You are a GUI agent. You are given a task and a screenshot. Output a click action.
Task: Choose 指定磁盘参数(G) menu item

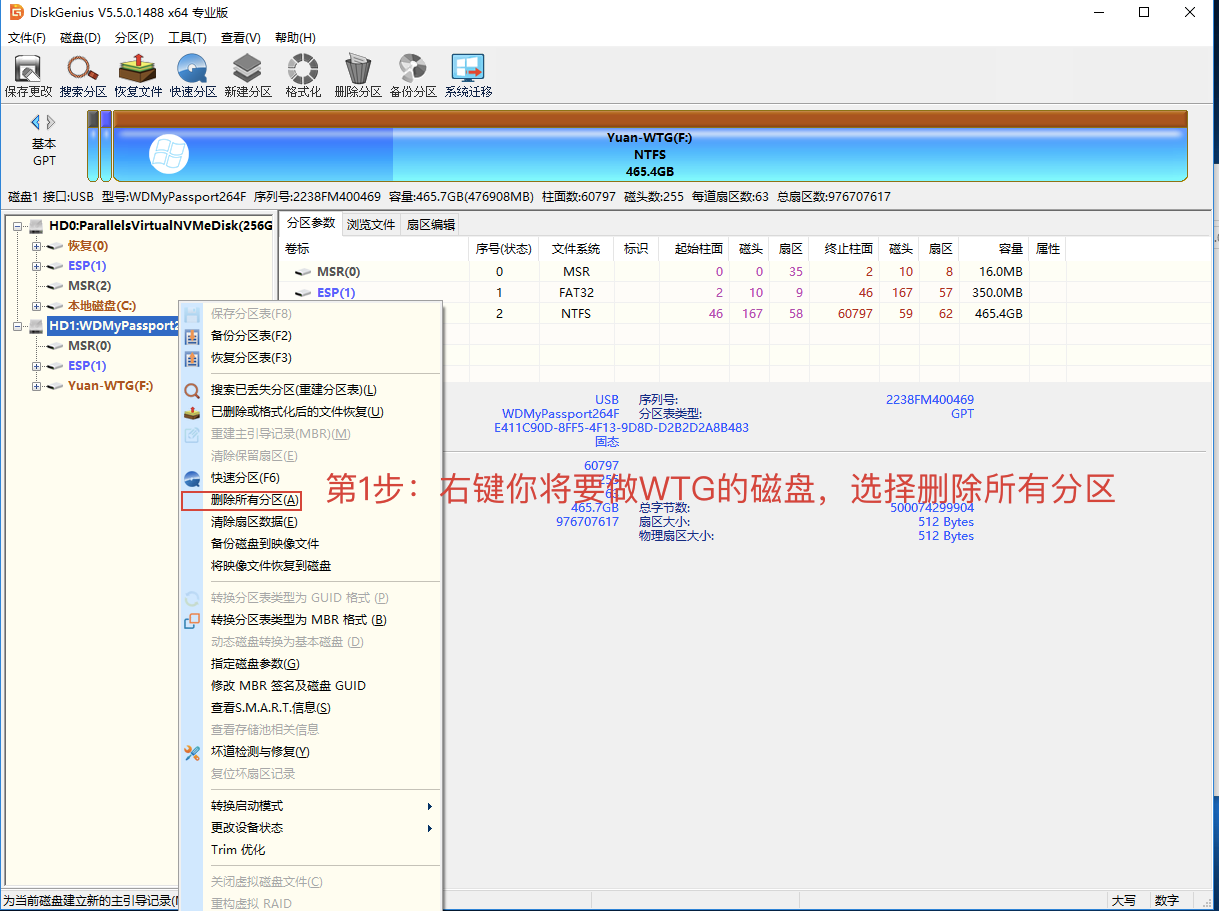(310, 664)
